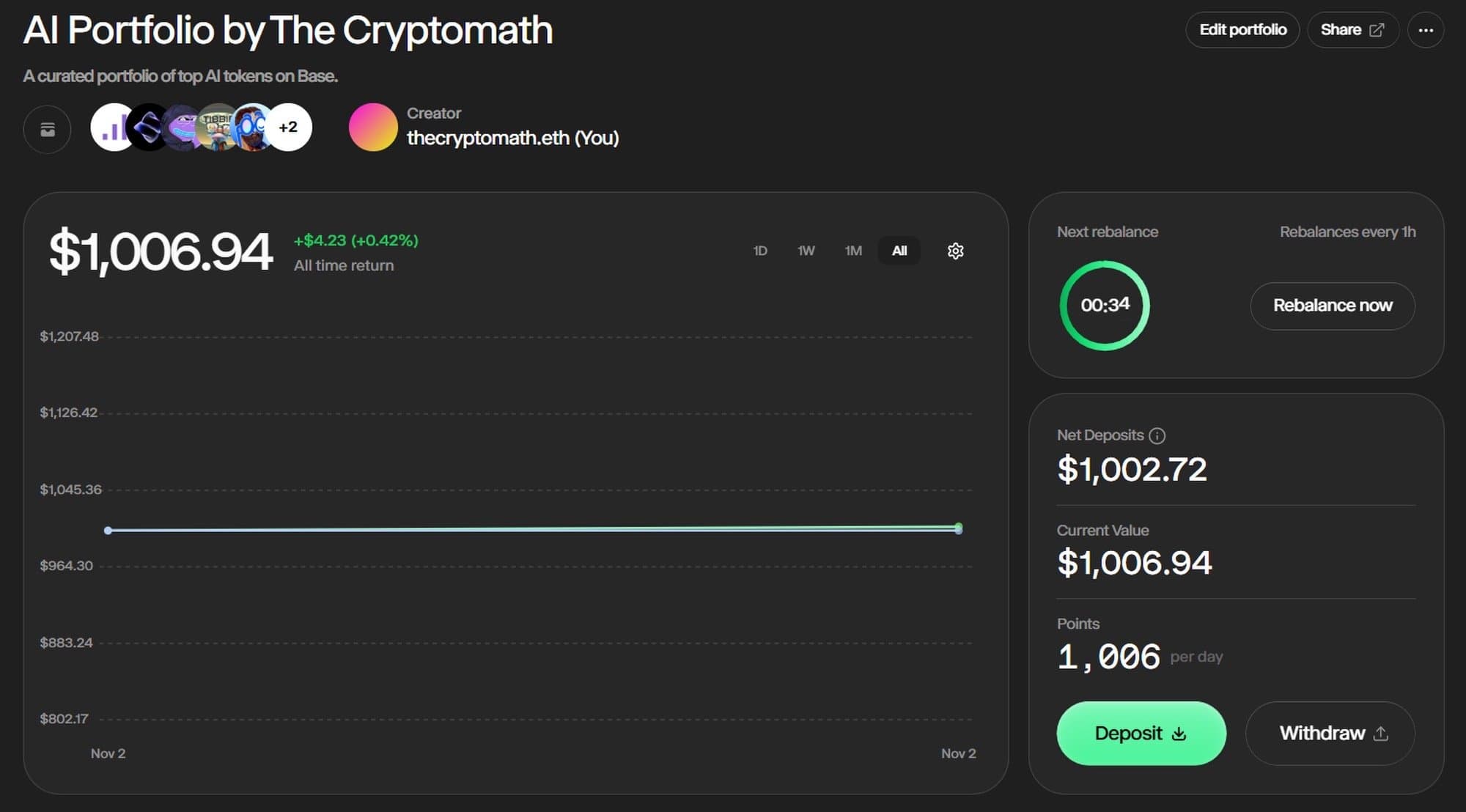Click the rebalance countdown timer ring
The width and height of the screenshot is (1466, 812).
1105,305
